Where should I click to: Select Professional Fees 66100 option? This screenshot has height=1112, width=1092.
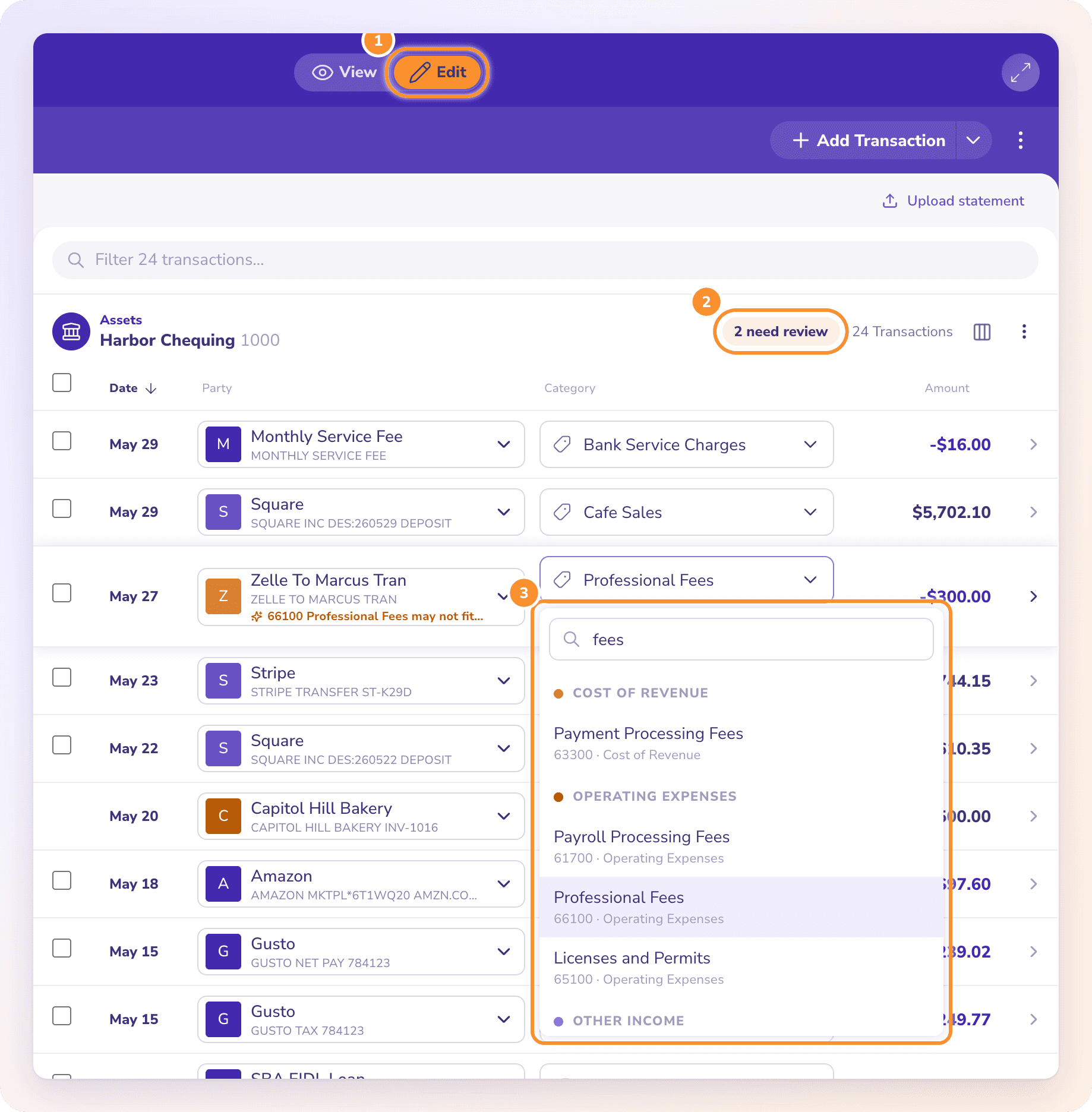741,907
